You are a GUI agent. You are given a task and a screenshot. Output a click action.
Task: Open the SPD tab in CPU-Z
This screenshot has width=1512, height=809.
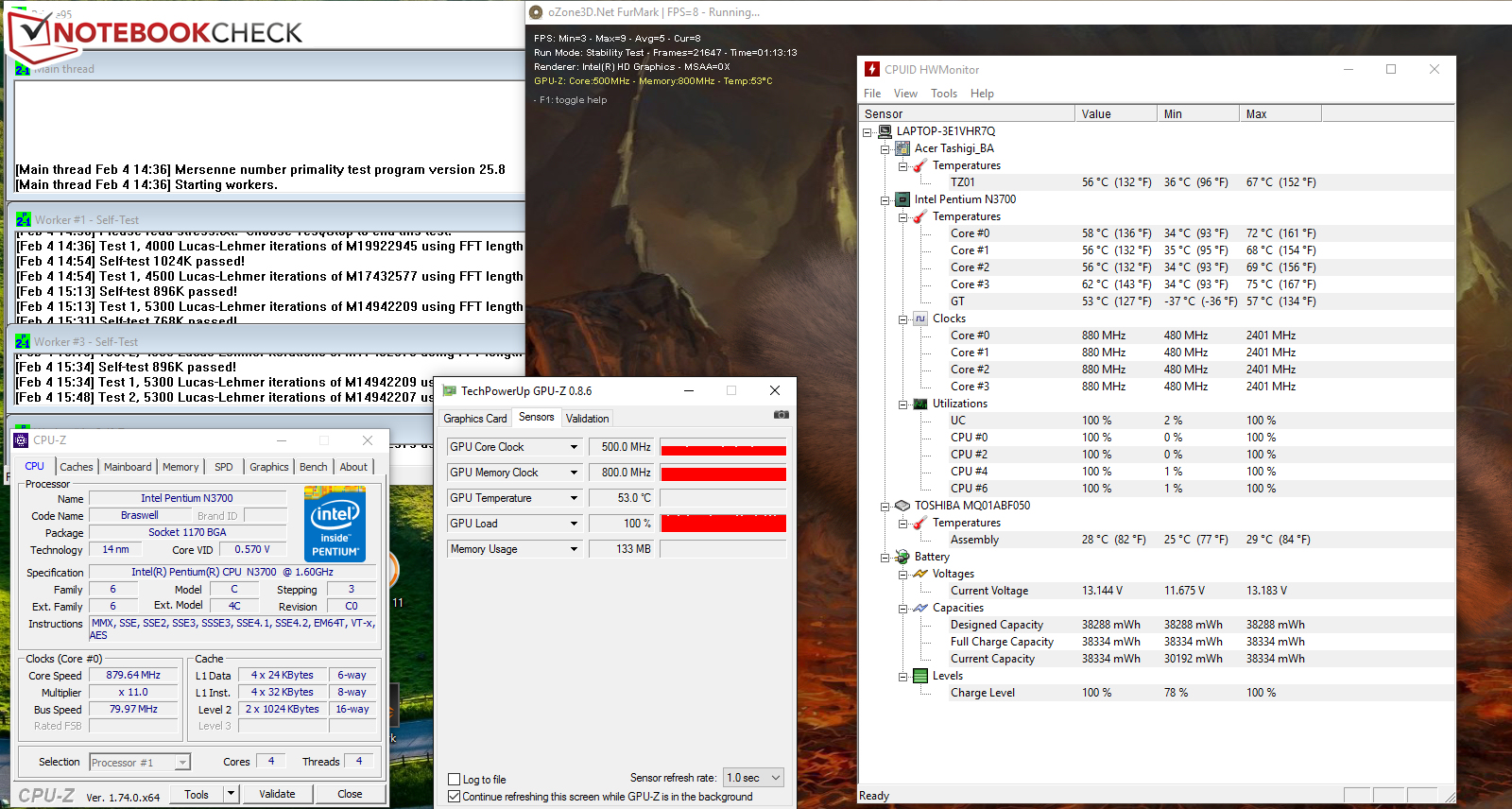point(223,467)
